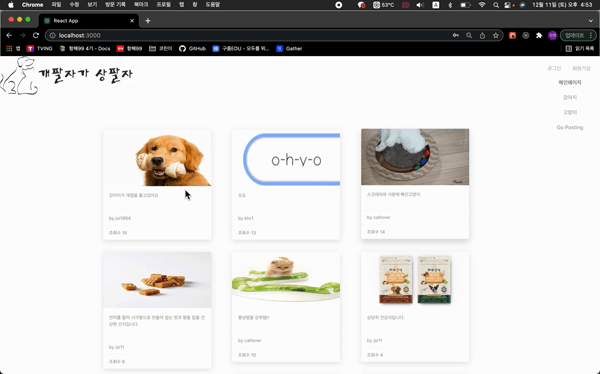Open the Chrome extensions puzzle icon
The height and width of the screenshot is (374, 600).
pyautogui.click(x=539, y=35)
